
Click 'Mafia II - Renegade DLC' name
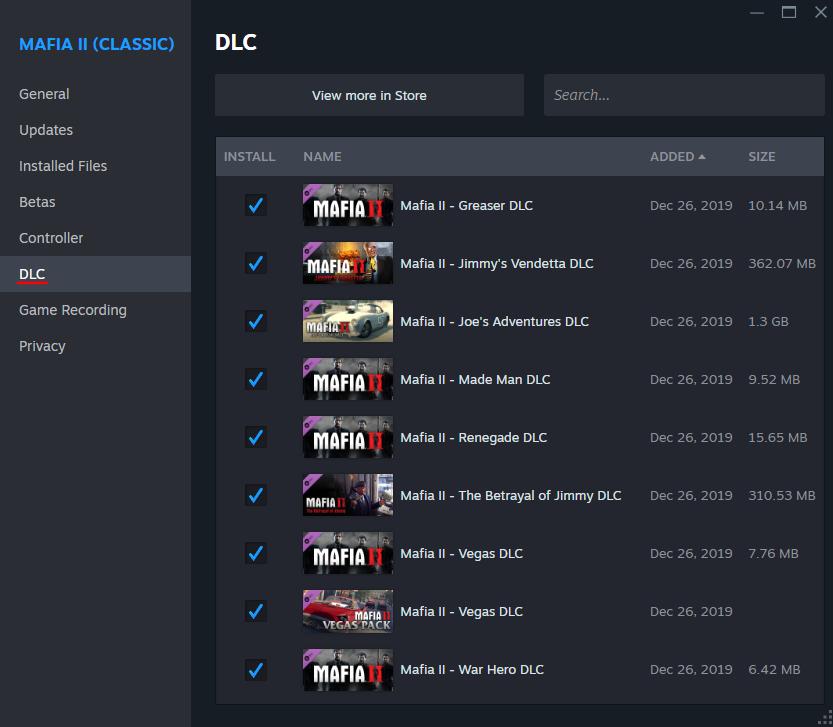click(x=473, y=437)
